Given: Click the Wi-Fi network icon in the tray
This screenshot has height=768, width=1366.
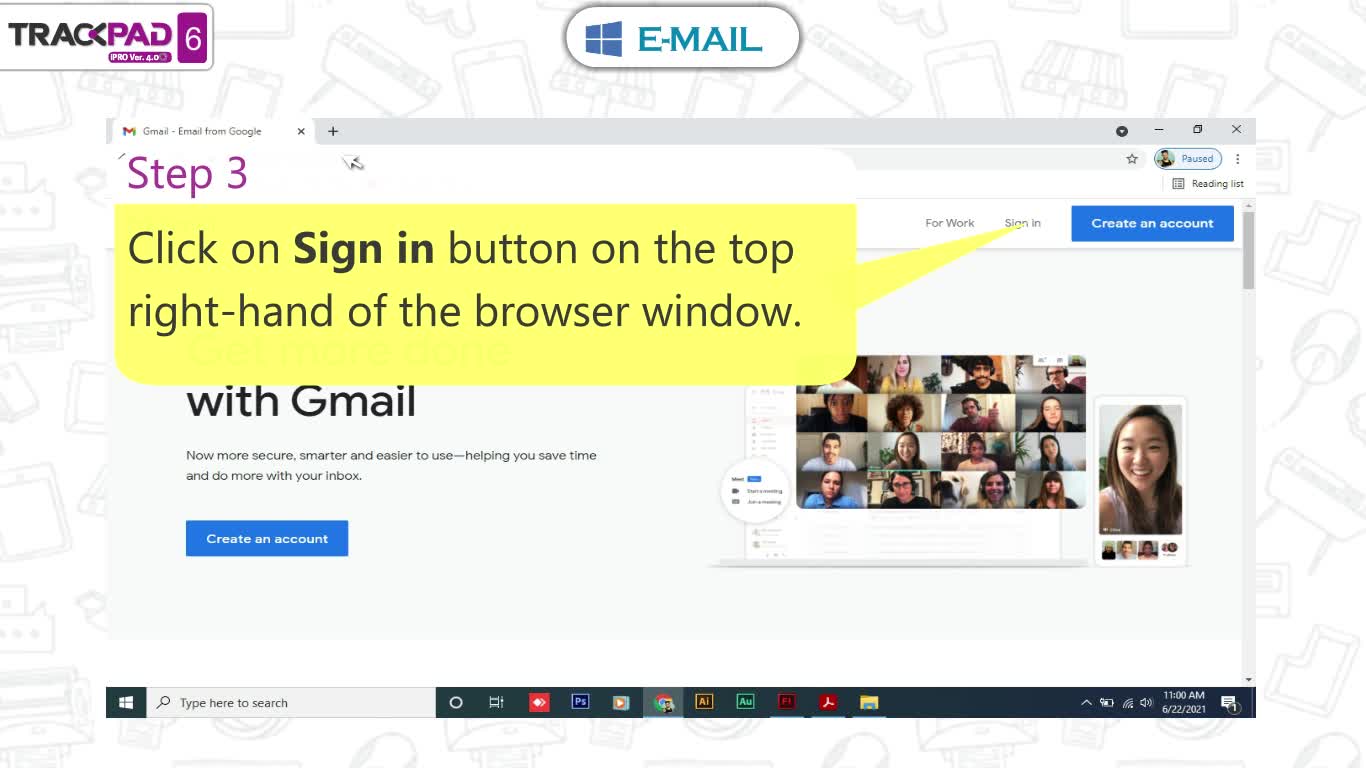Looking at the screenshot, I should [x=1128, y=703].
